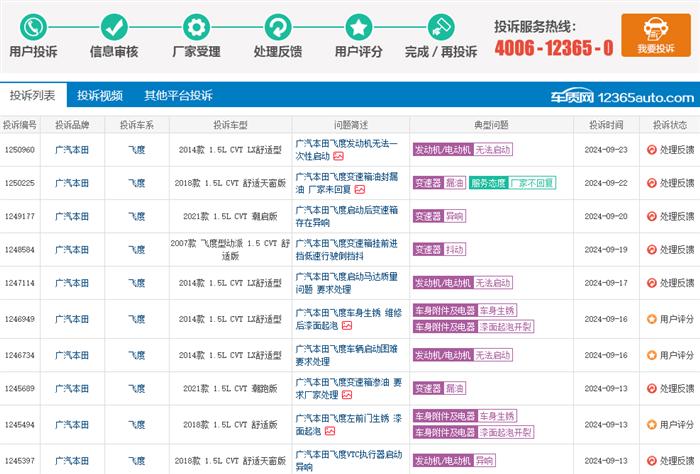Open complaint 广汽本田飞度启动后变速箱存在异响
The width and height of the screenshot is (700, 474).
point(346,216)
